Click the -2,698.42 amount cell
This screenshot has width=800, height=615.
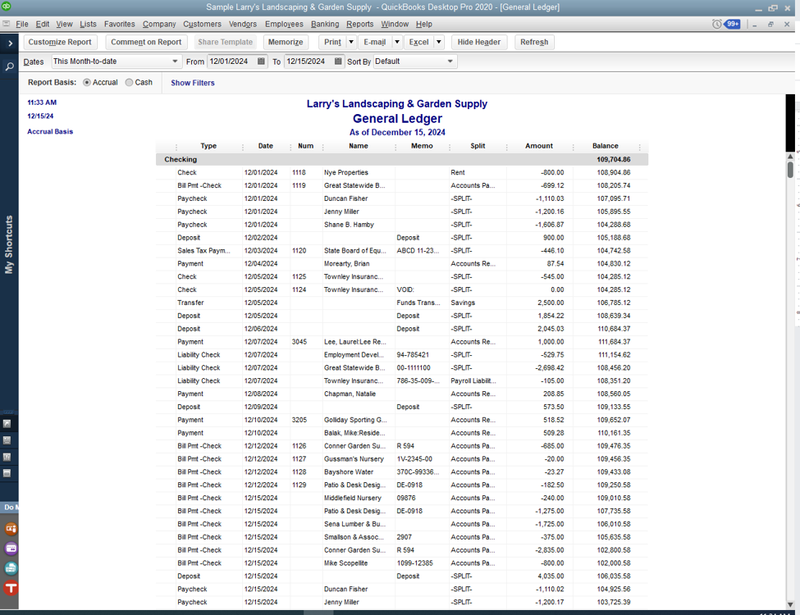[549, 367]
